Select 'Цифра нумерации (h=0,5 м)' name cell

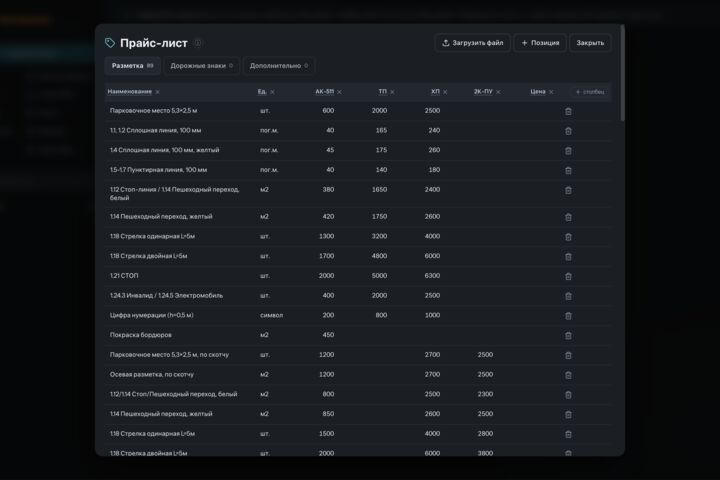pos(152,315)
